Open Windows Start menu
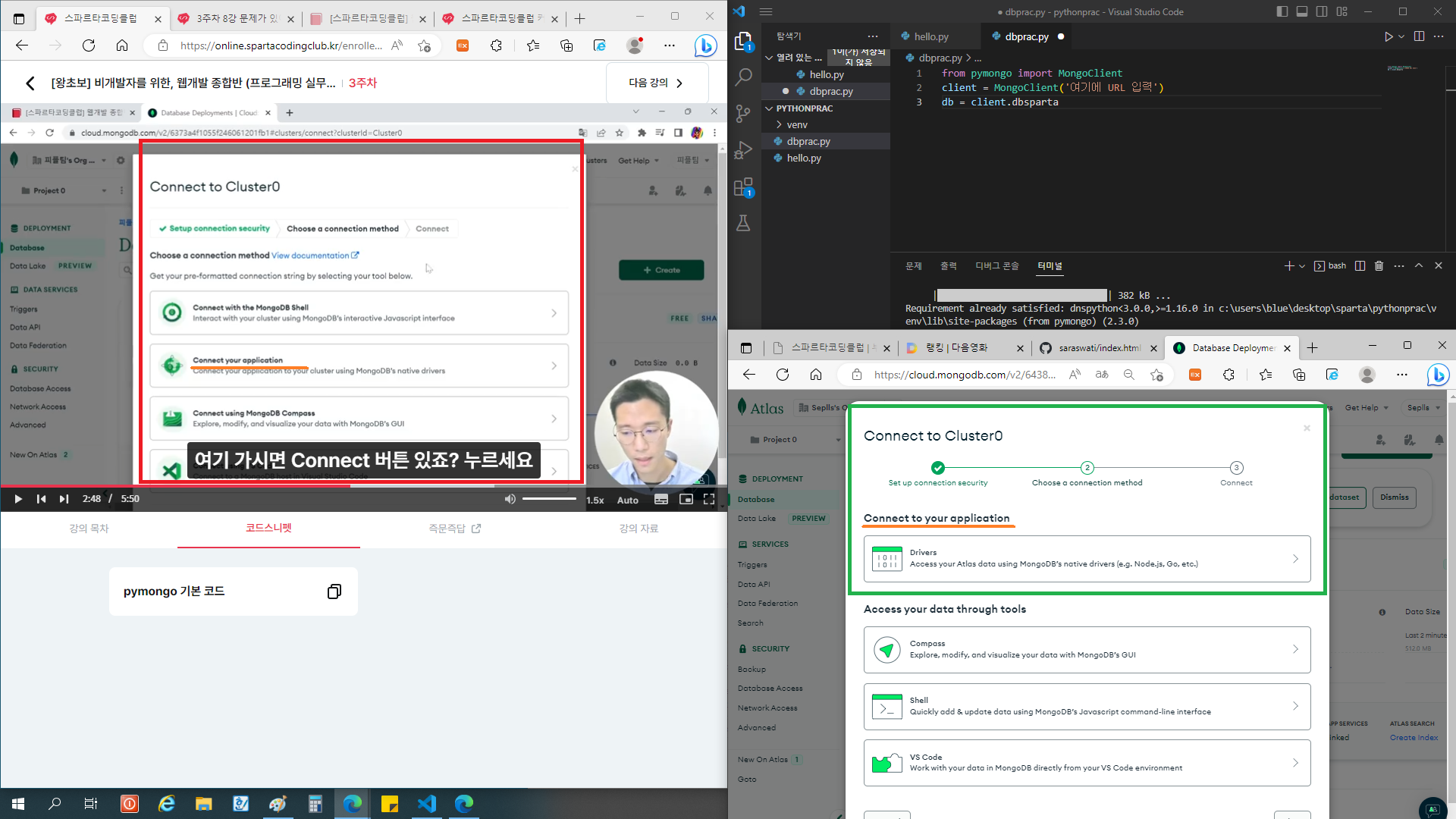The height and width of the screenshot is (819, 1456). 18,804
